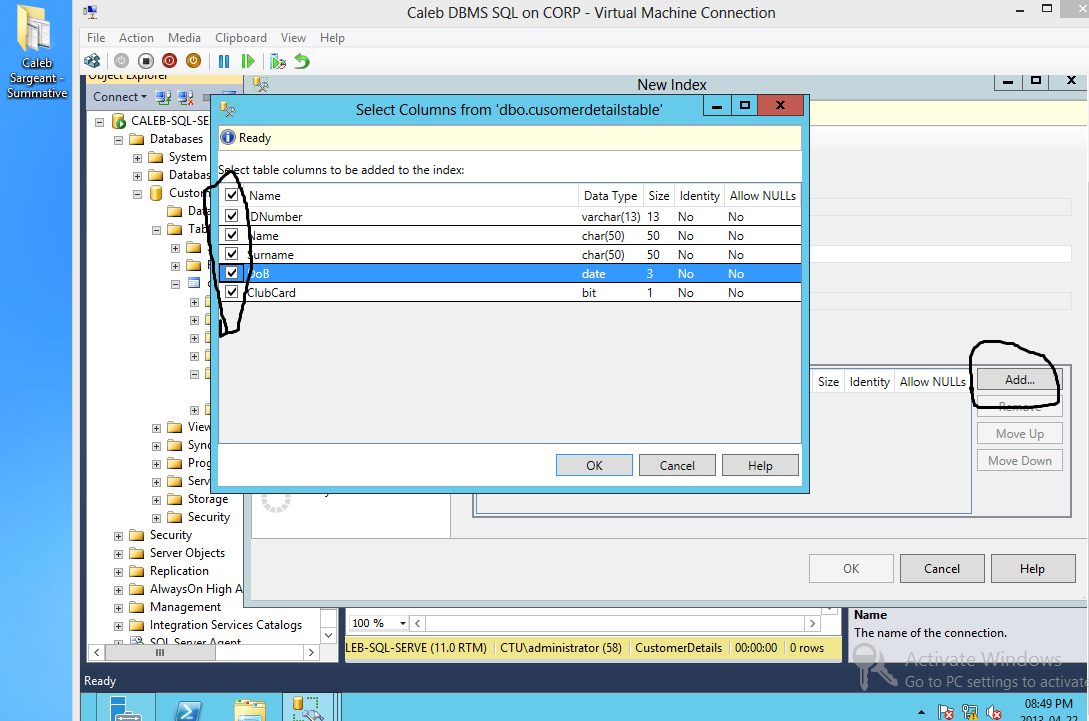Viewport: 1089px width, 721px height.
Task: Open File Explorer from the taskbar
Action: point(249,710)
